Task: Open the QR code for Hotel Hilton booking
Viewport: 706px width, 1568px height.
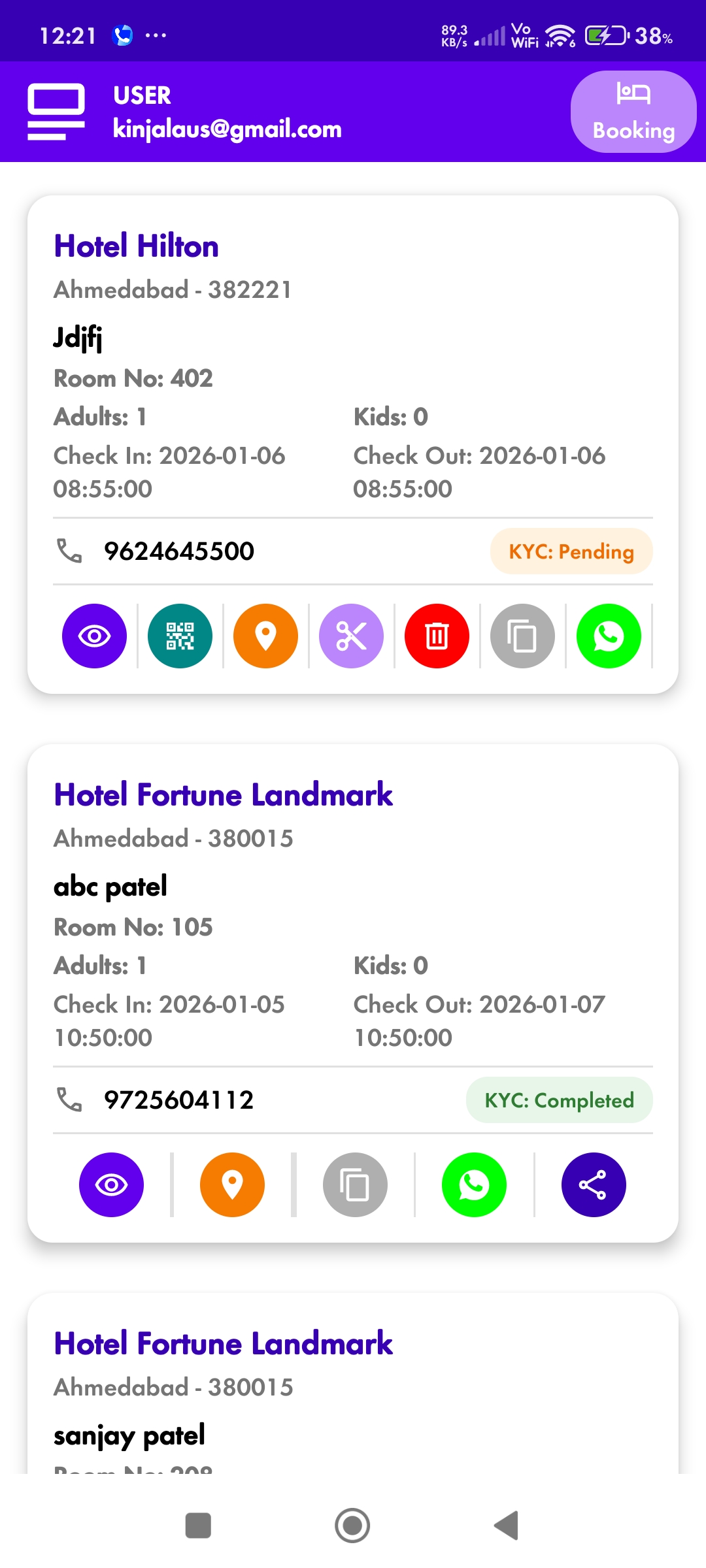Action: pos(180,635)
